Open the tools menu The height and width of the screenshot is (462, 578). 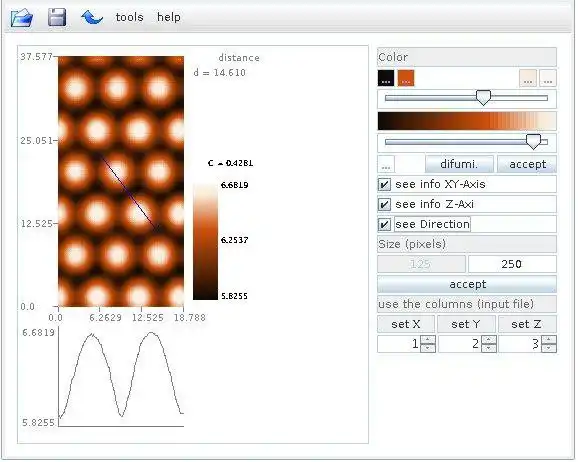click(x=129, y=17)
